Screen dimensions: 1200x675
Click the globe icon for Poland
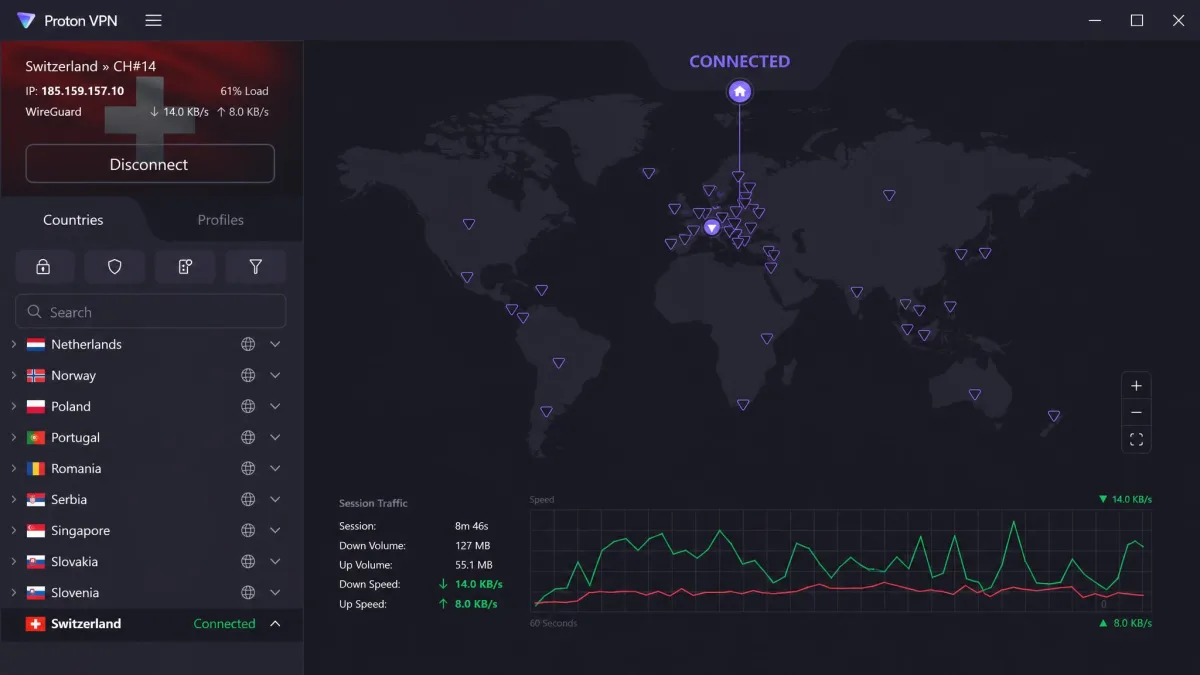(x=248, y=406)
